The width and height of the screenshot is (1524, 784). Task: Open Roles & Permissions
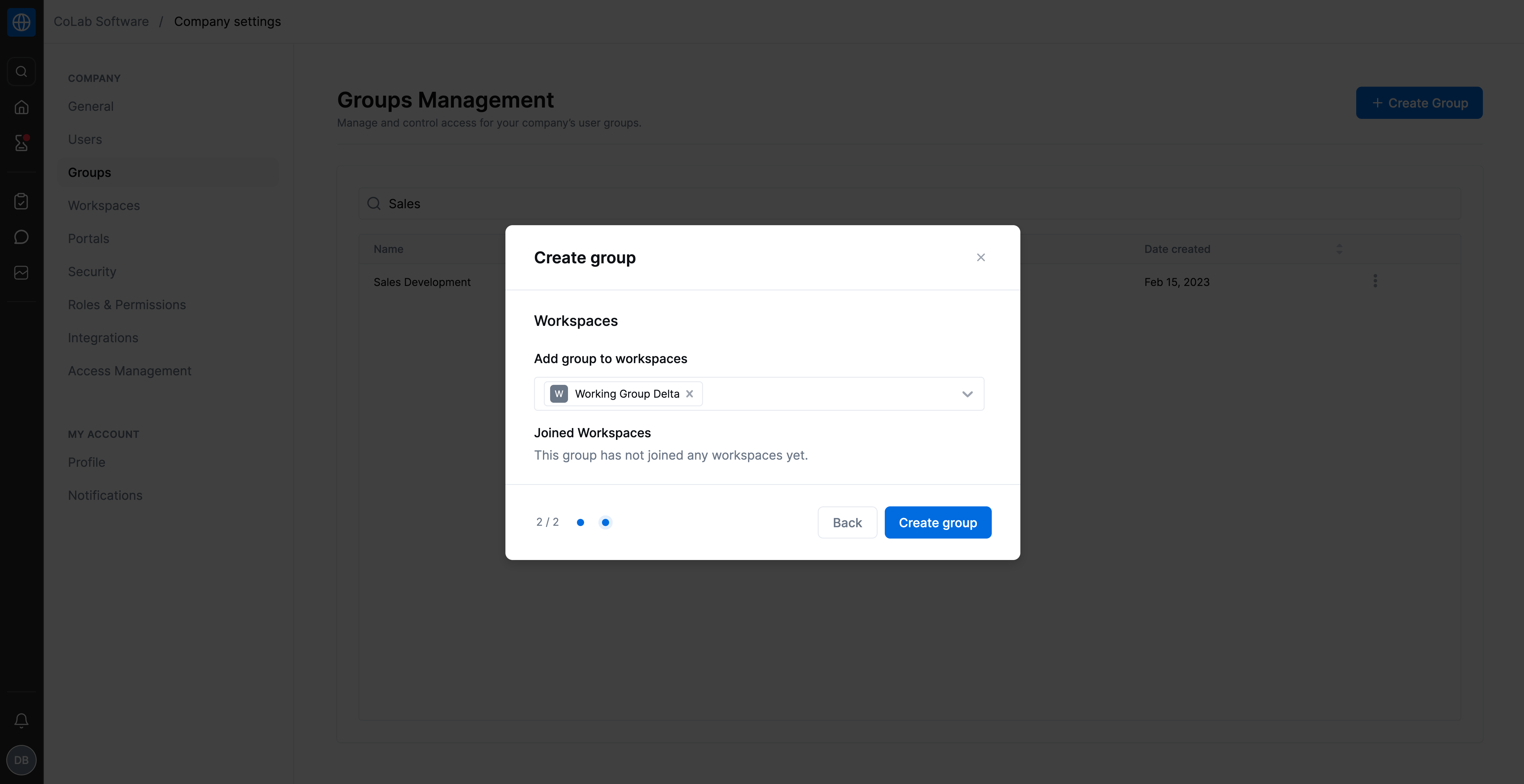click(127, 305)
